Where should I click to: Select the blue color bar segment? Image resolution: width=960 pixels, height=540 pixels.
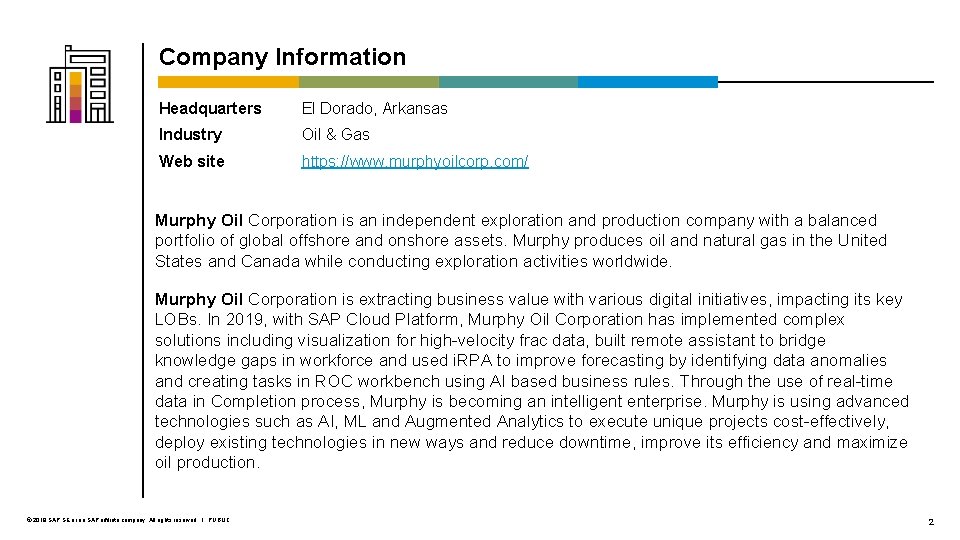[647, 82]
